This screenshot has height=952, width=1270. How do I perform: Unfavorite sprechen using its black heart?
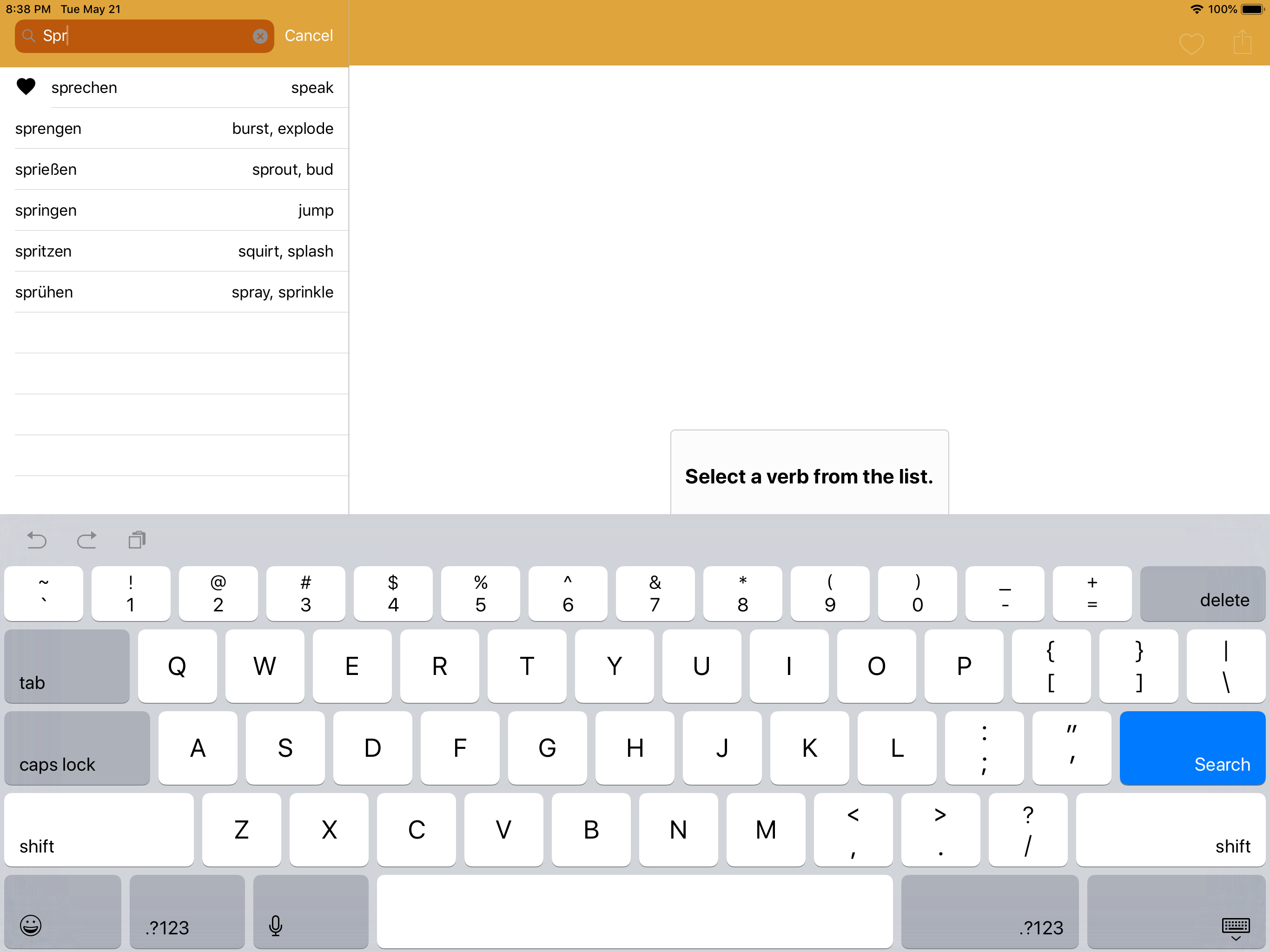point(26,87)
